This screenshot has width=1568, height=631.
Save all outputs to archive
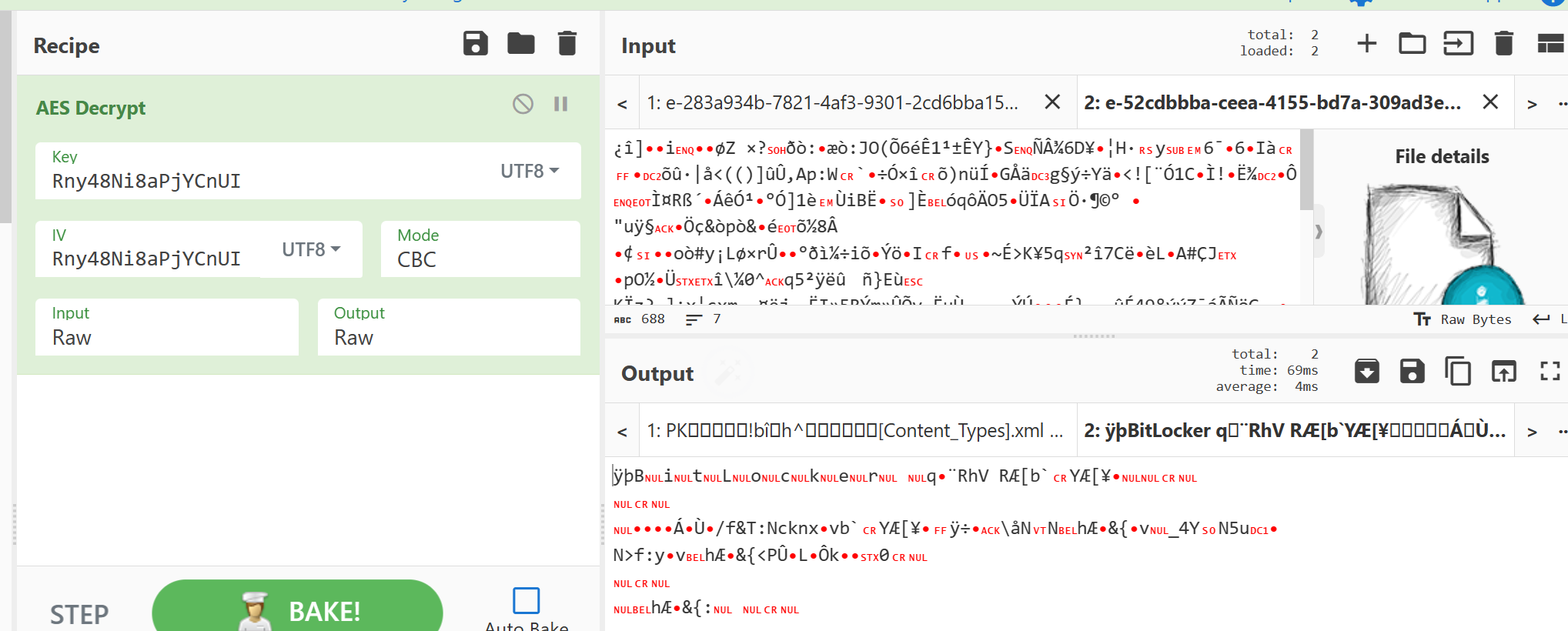[x=1366, y=371]
